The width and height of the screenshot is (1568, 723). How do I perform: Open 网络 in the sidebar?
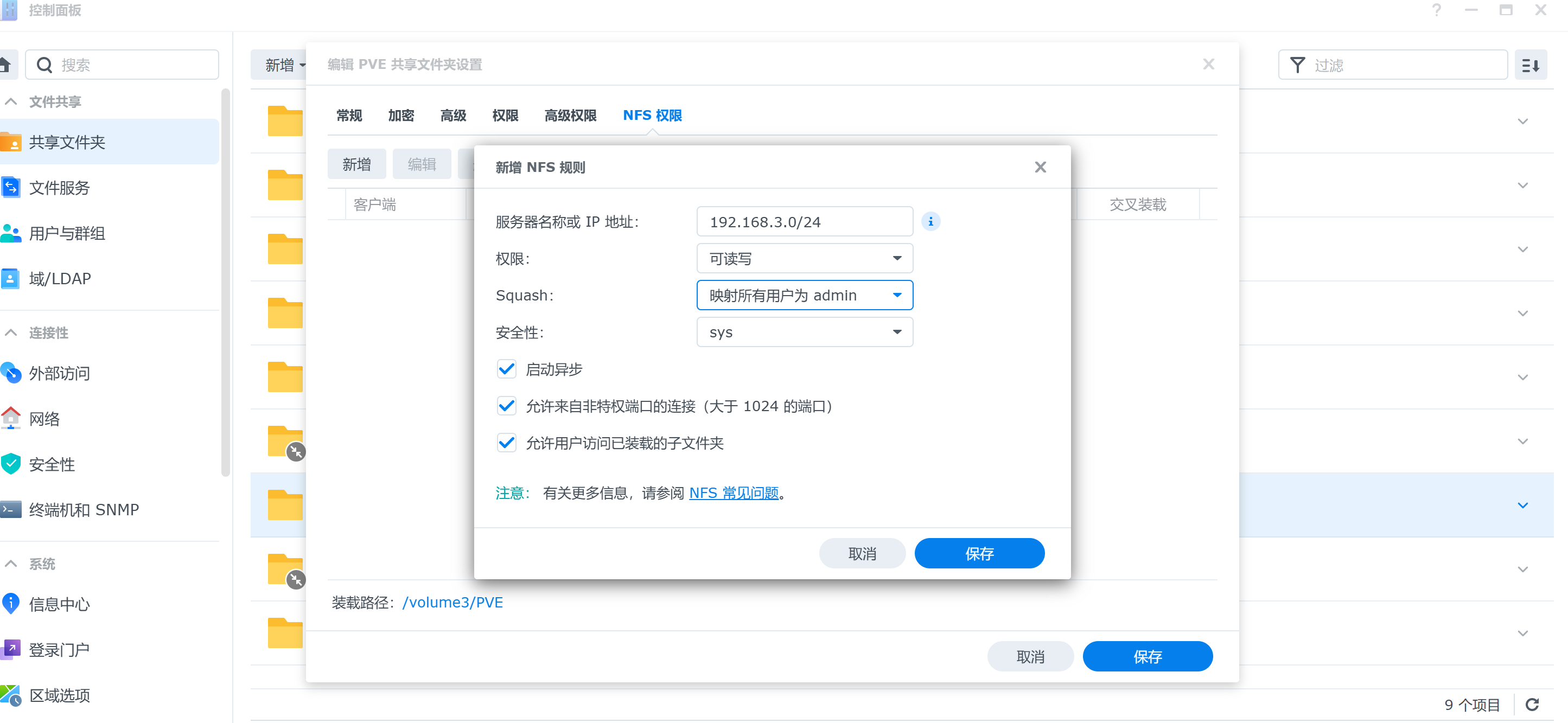click(110, 419)
